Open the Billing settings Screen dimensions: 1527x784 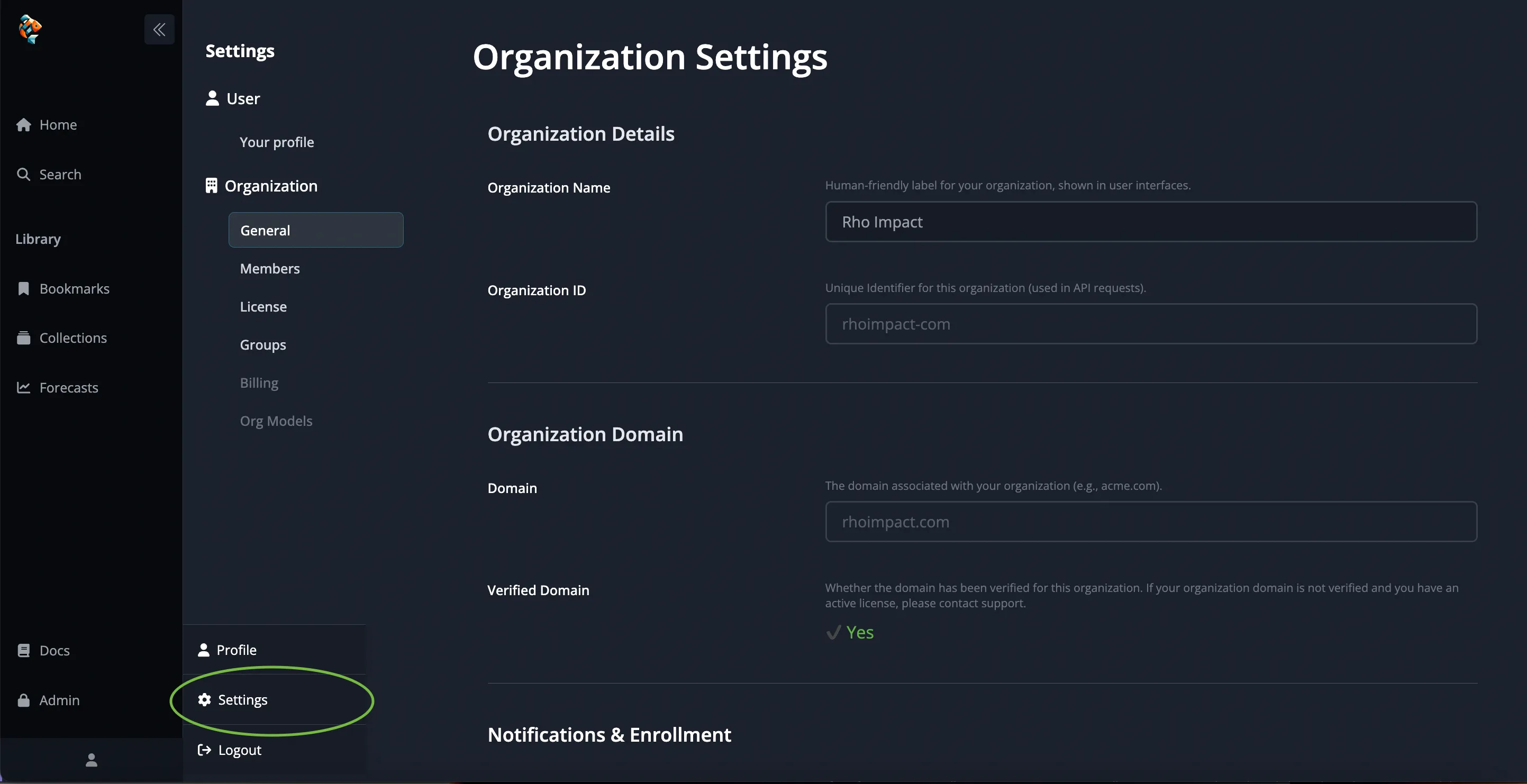point(258,382)
